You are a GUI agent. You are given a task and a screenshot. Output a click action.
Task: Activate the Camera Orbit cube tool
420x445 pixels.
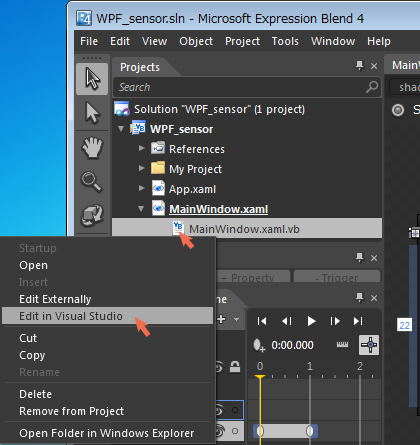[92, 215]
